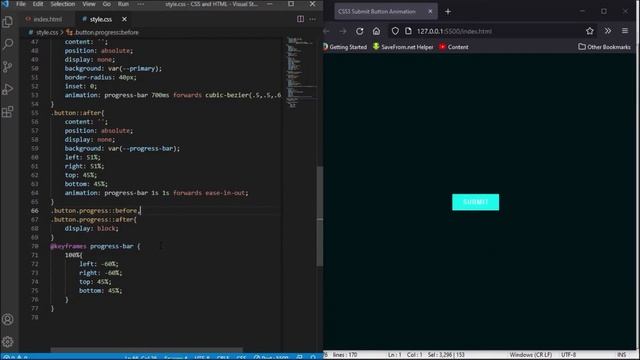Click the 'display: block;' code line
This screenshot has width=640, height=360.
91,228
